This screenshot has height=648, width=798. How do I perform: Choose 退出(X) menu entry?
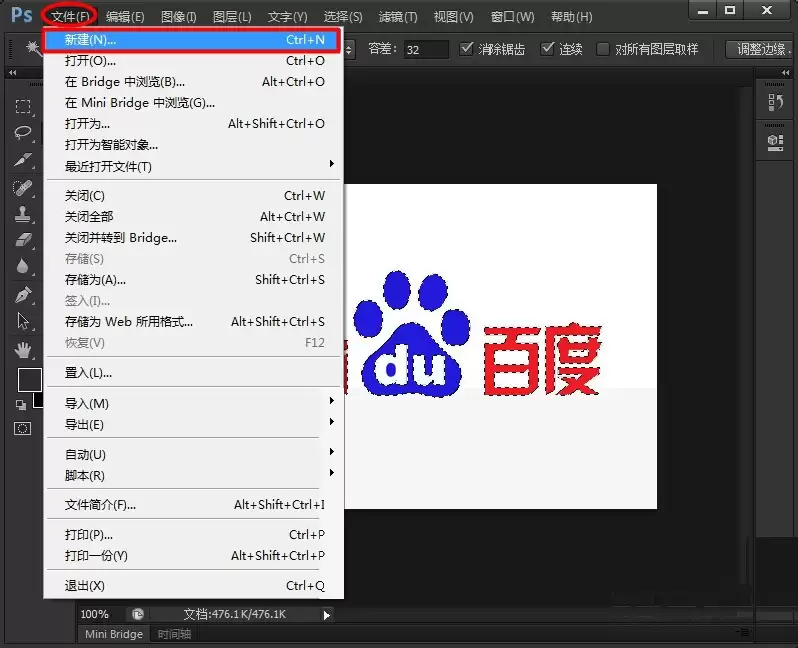[x=194, y=585]
